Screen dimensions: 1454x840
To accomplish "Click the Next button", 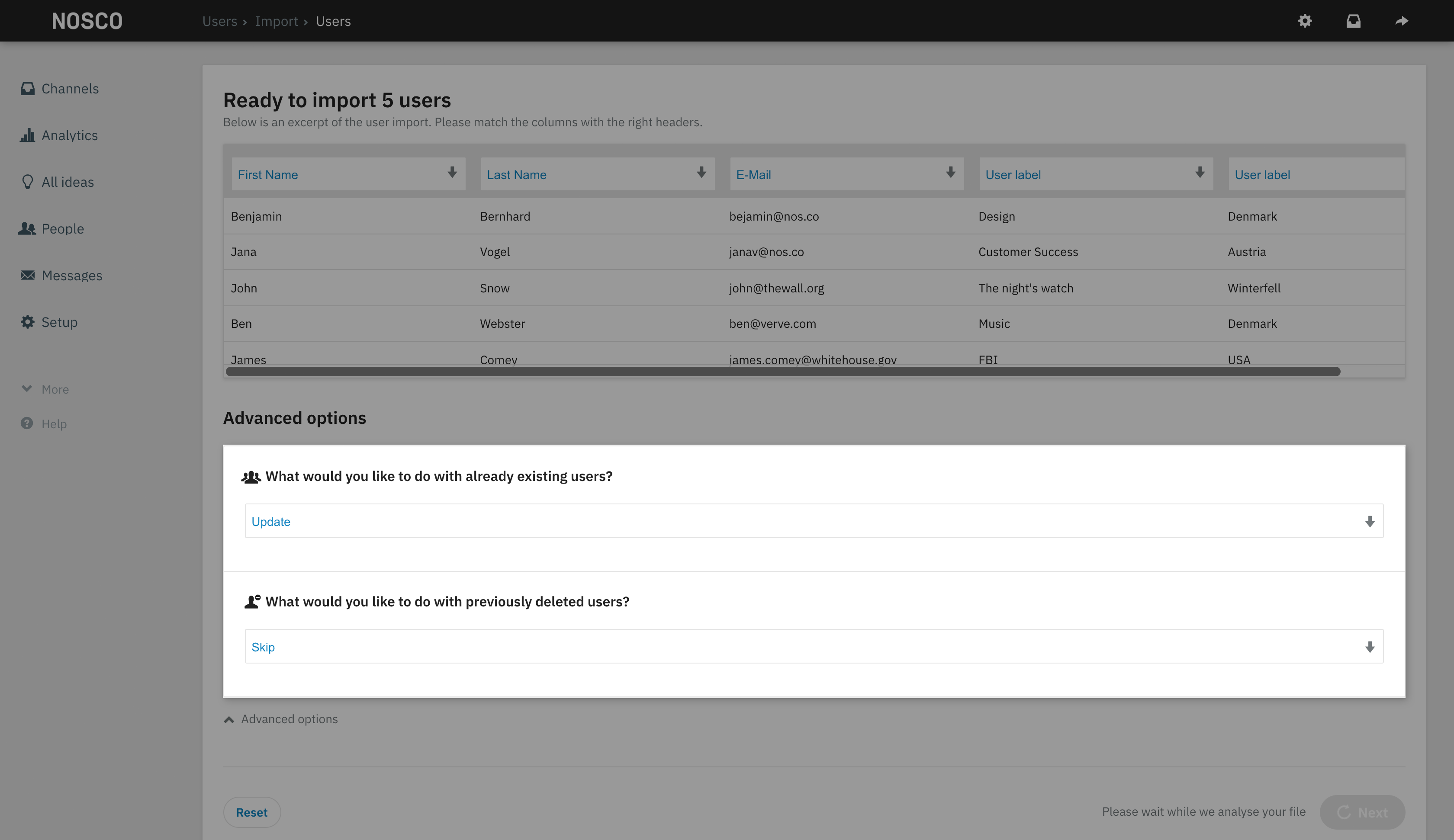I will tap(1362, 812).
